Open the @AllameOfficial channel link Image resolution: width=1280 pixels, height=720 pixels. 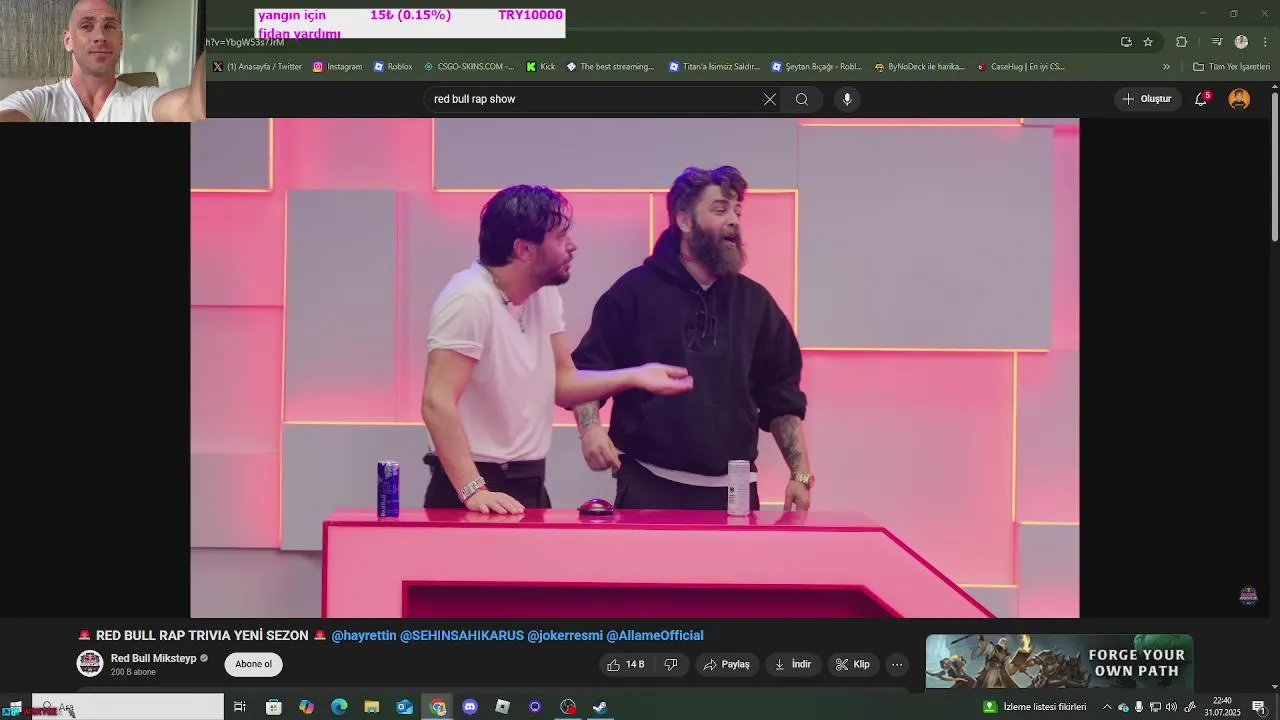(x=655, y=635)
